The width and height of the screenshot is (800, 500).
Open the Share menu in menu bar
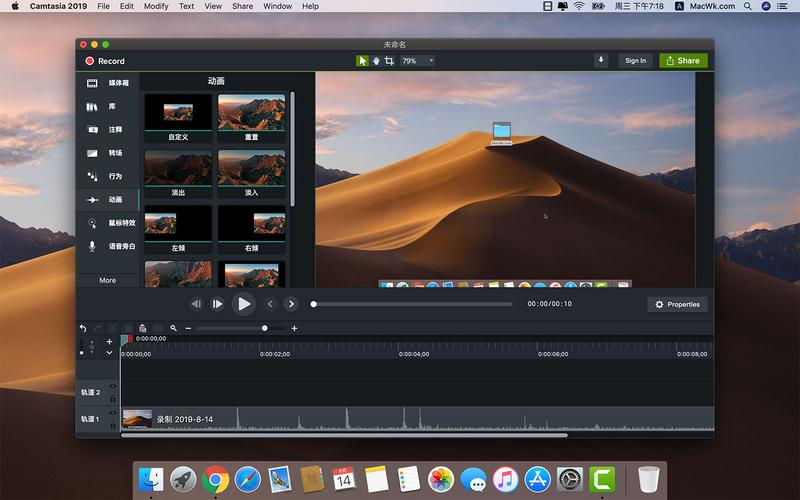click(x=242, y=6)
